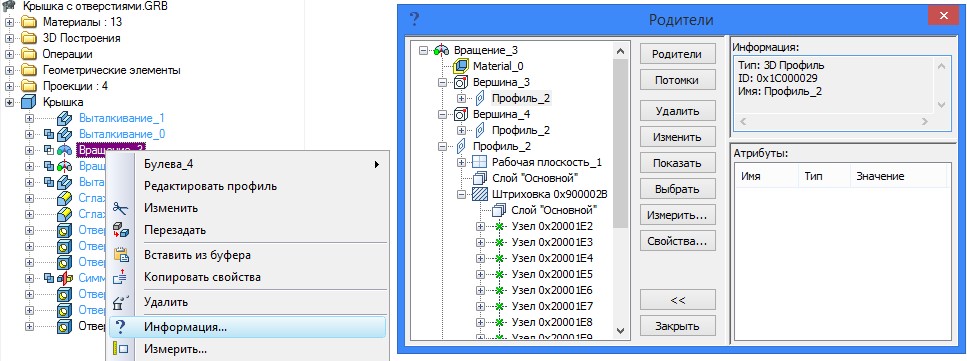Viewport: 967px width, 361px height.
Task: Click the dialog tree scrollbar up arrow
Action: click(x=620, y=51)
